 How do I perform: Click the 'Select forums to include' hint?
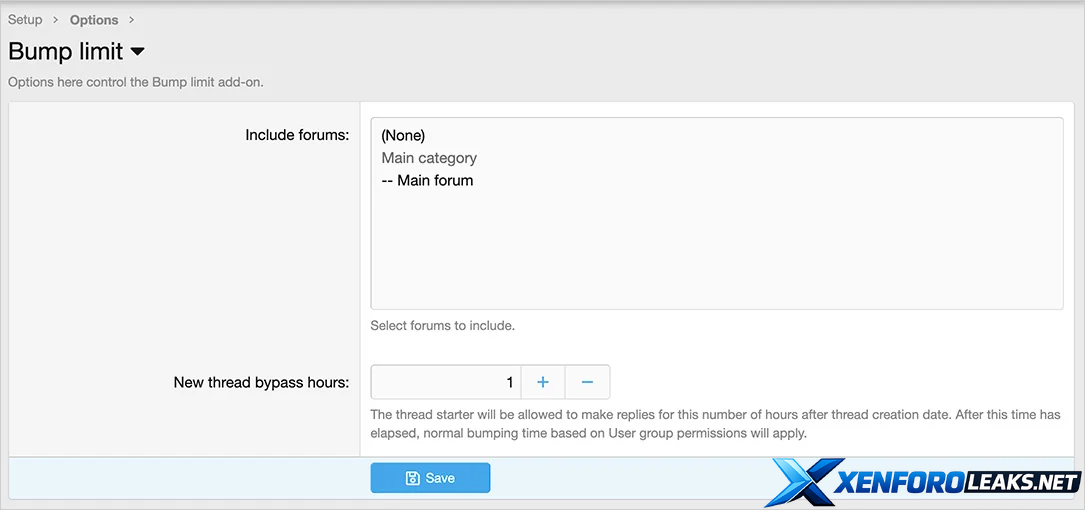(442, 325)
